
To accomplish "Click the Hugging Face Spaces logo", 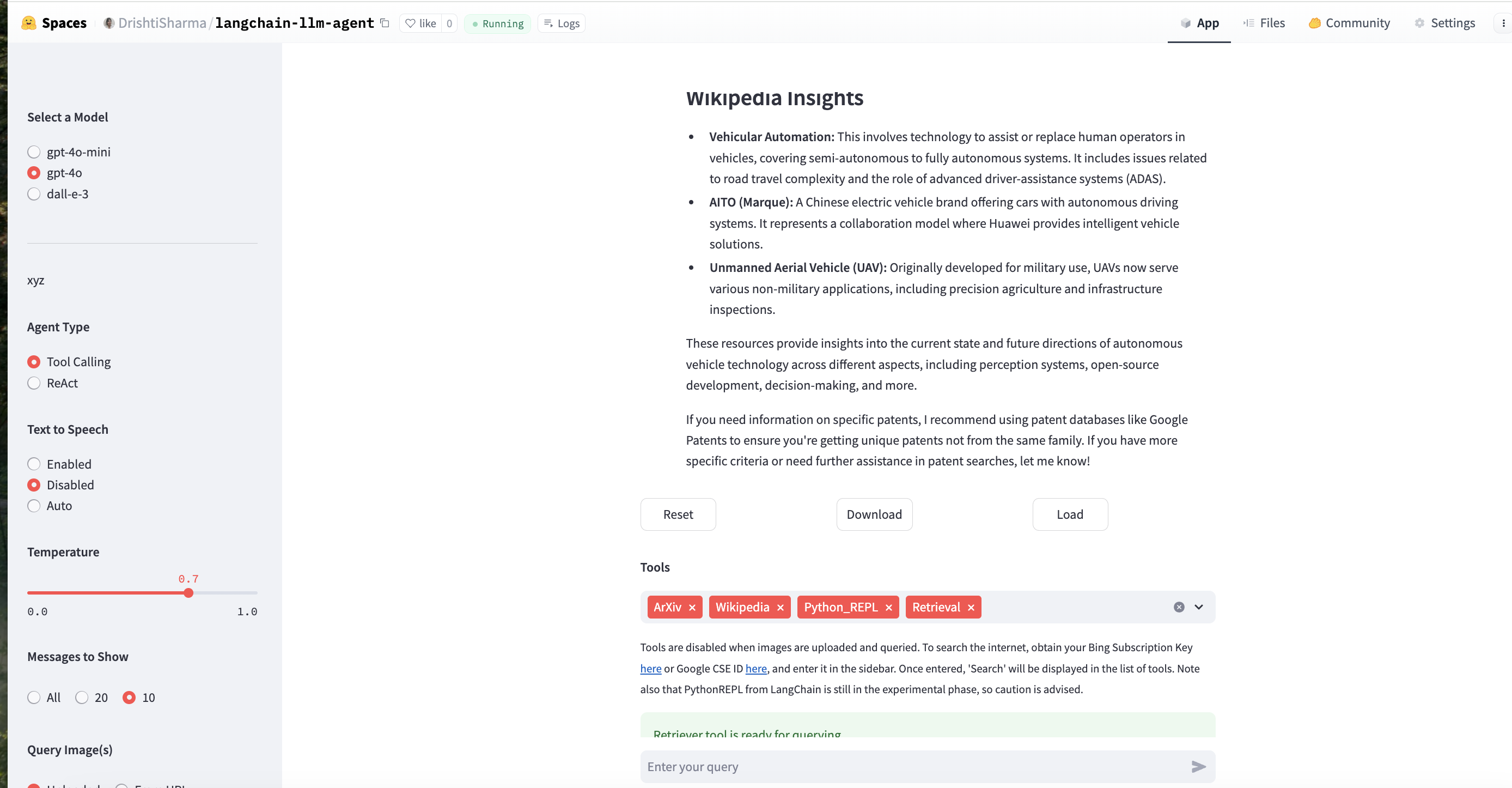I will click(x=28, y=23).
